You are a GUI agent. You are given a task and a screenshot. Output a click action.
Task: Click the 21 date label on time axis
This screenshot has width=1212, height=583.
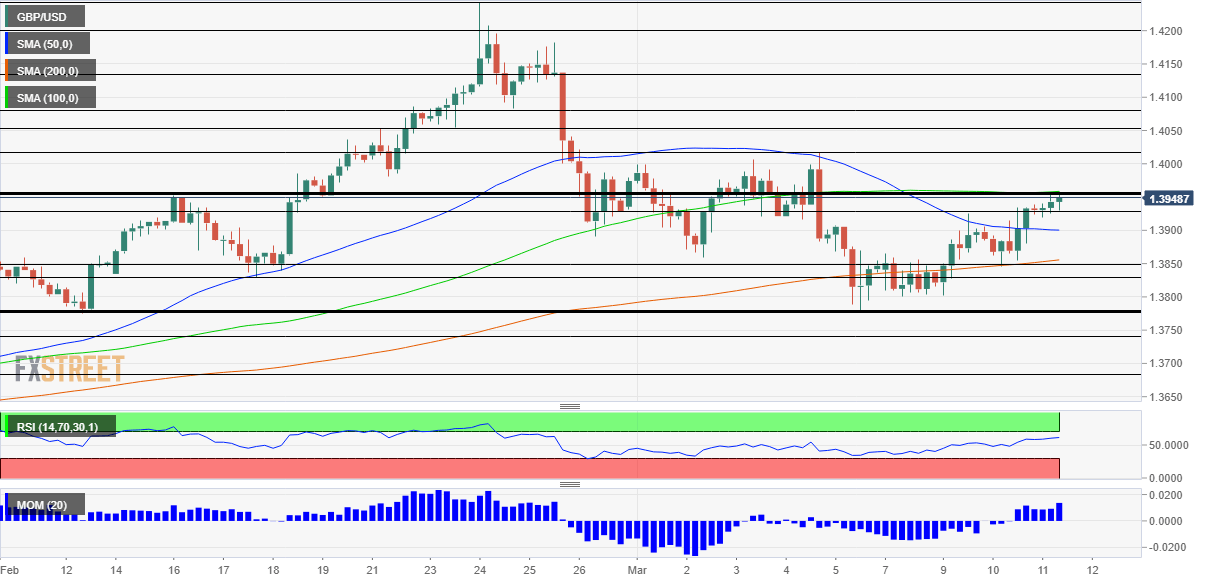[371, 569]
